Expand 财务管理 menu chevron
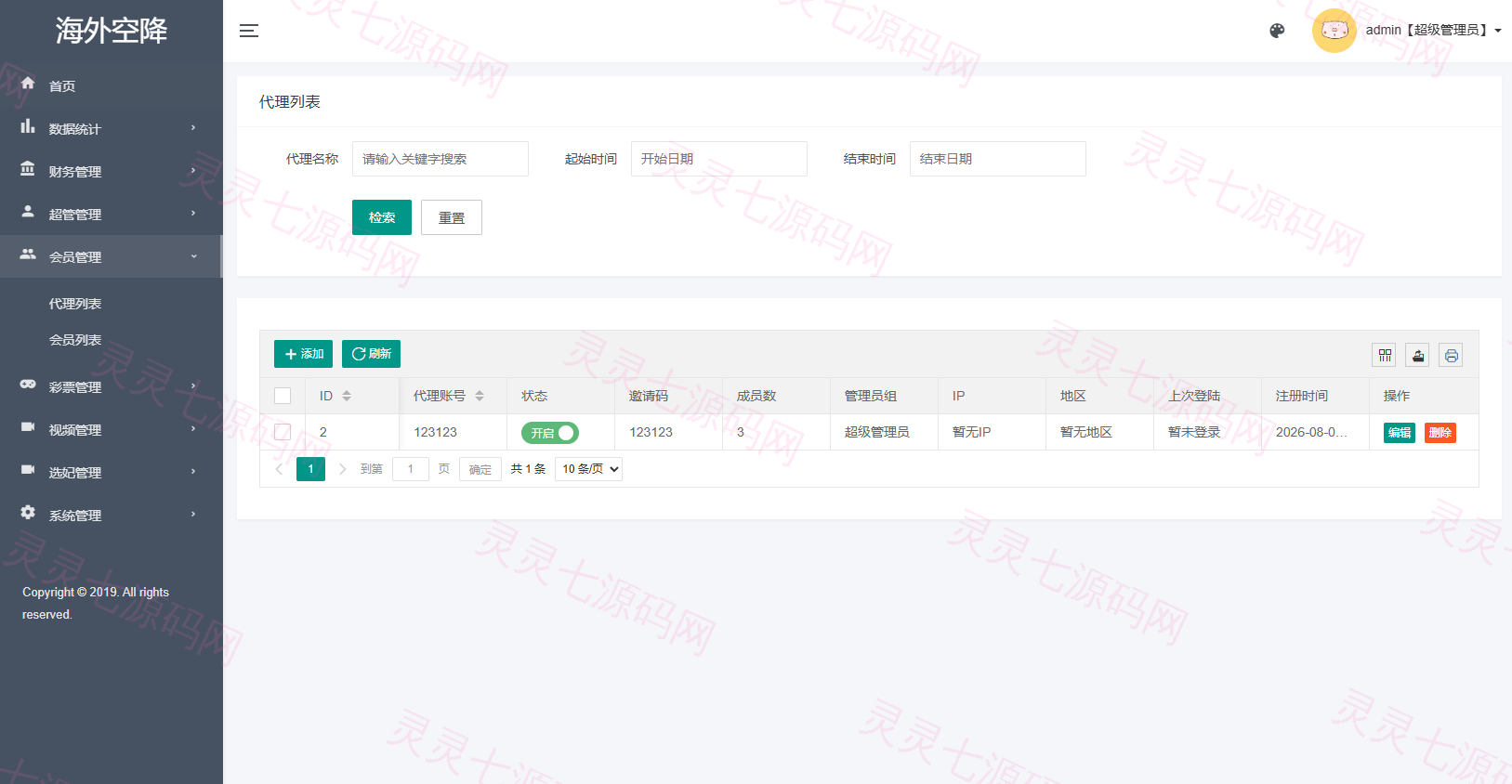Image resolution: width=1512 pixels, height=784 pixels. coord(193,171)
